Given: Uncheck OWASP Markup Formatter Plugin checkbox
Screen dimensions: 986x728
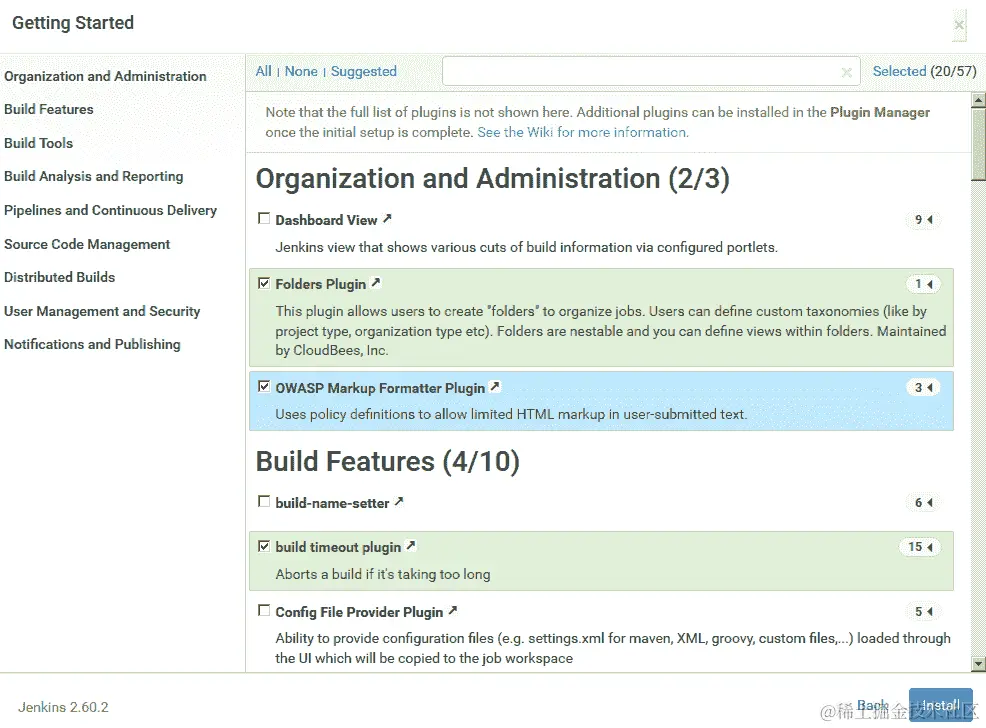Looking at the screenshot, I should point(264,387).
